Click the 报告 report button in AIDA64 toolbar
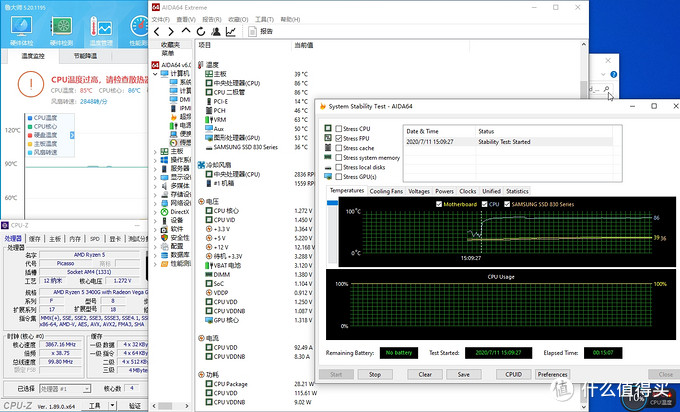Viewport: 680px width, 412px height. [x=261, y=31]
